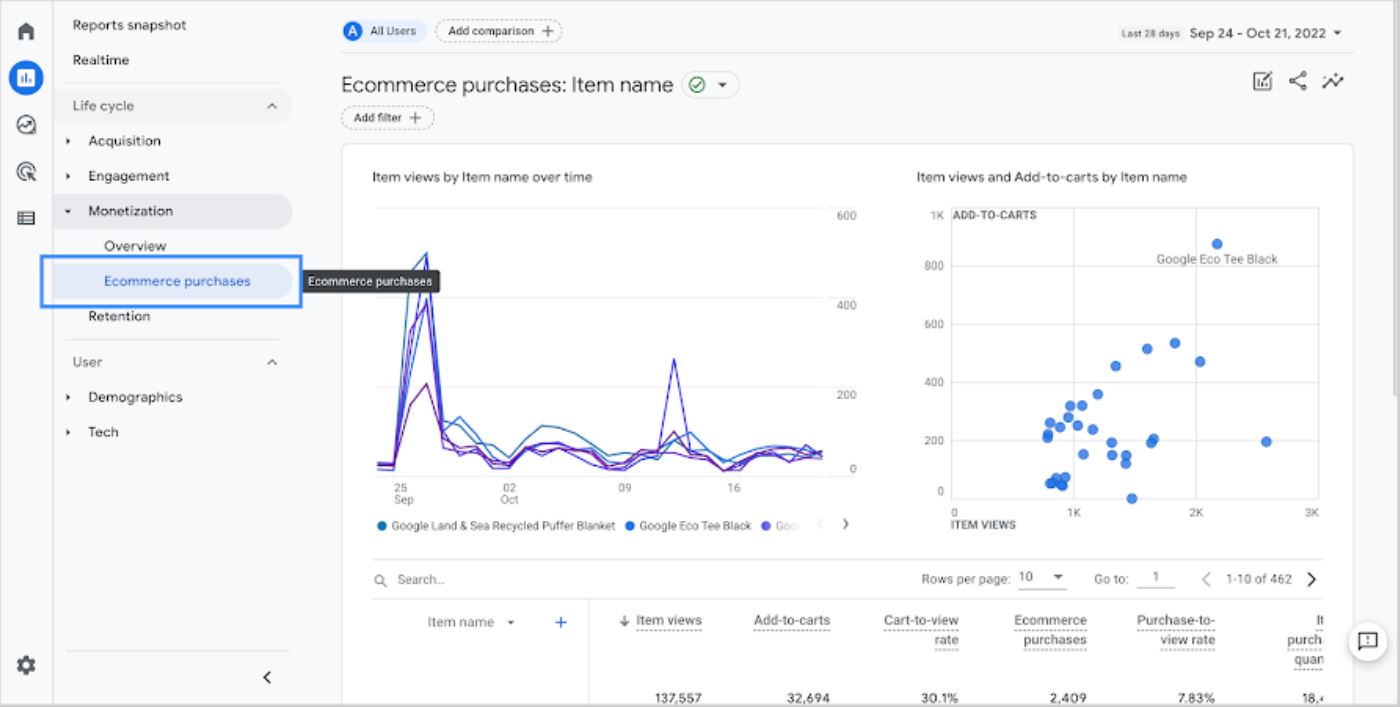This screenshot has height=707, width=1400.
Task: Open the report status check dropdown
Action: [710, 85]
